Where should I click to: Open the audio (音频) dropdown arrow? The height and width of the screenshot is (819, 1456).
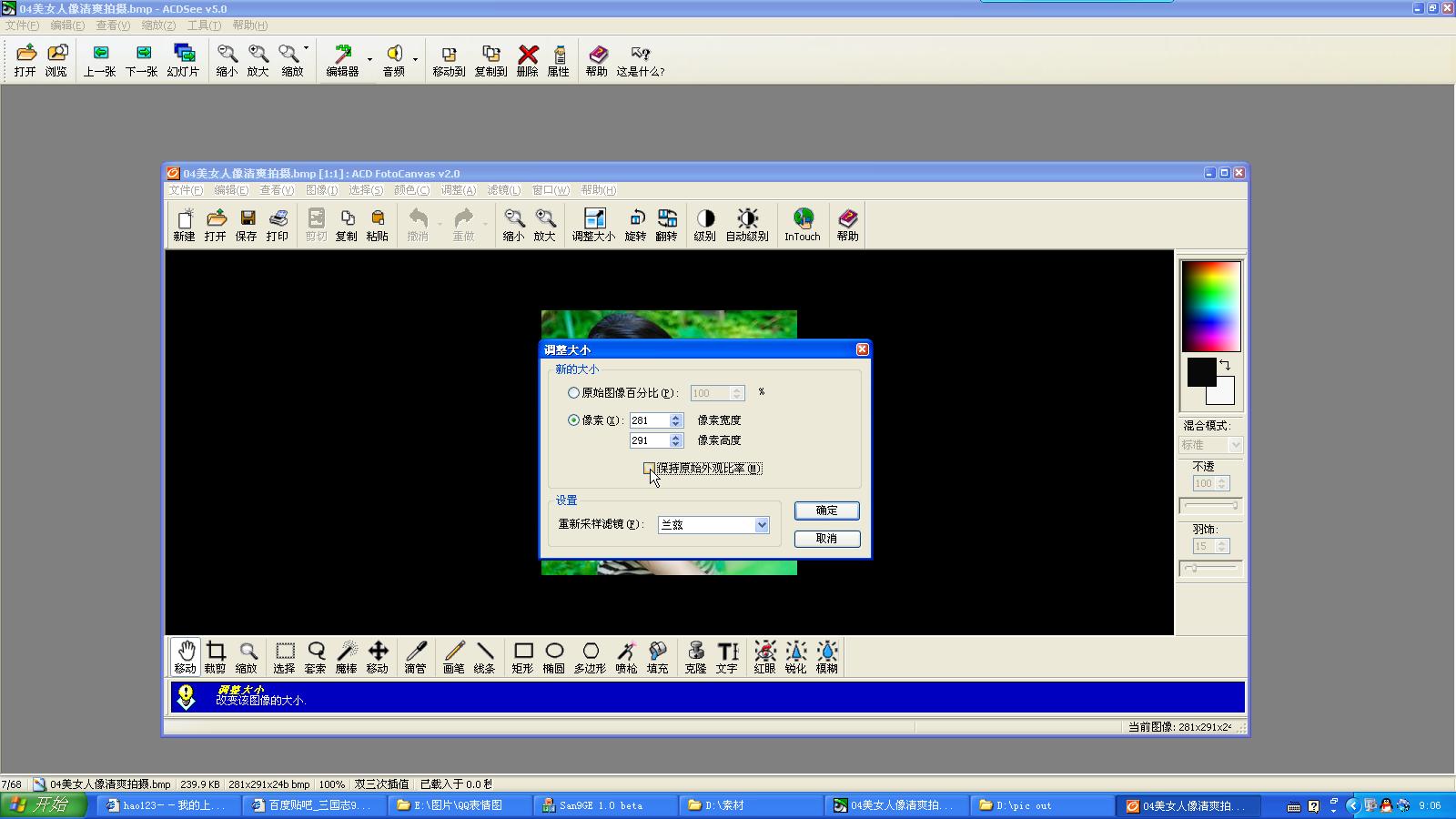[415, 60]
